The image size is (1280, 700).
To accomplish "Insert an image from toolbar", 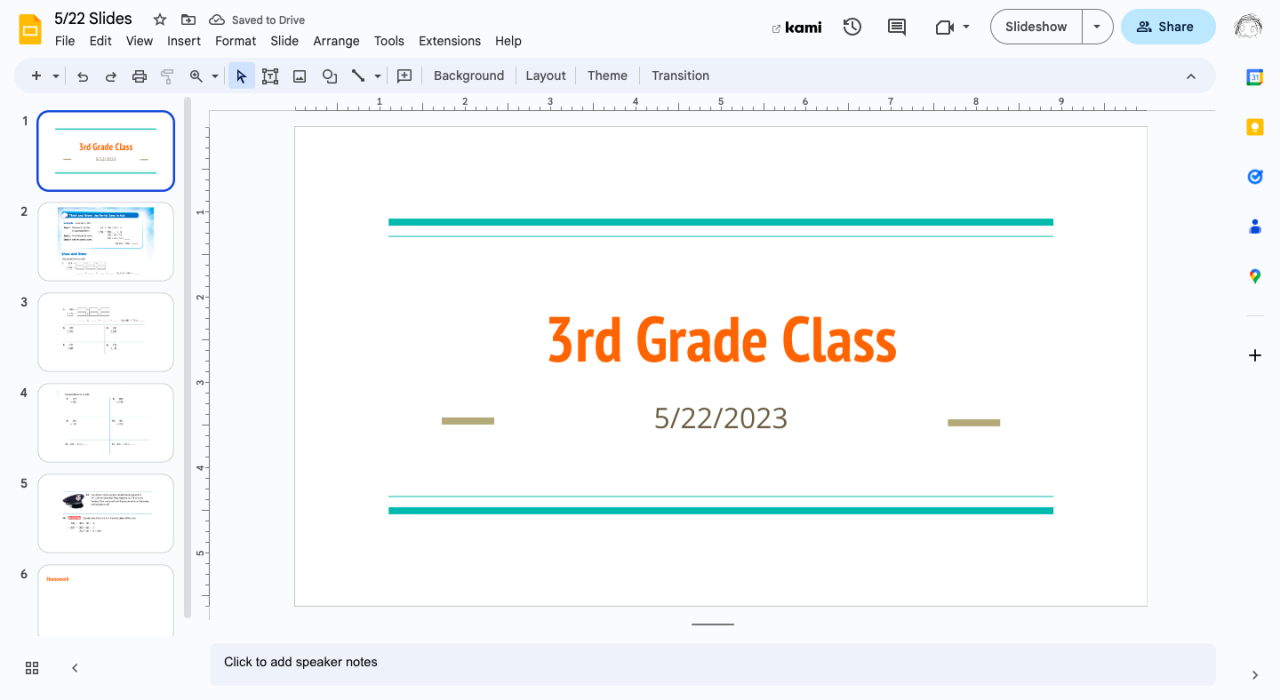I will (x=299, y=76).
